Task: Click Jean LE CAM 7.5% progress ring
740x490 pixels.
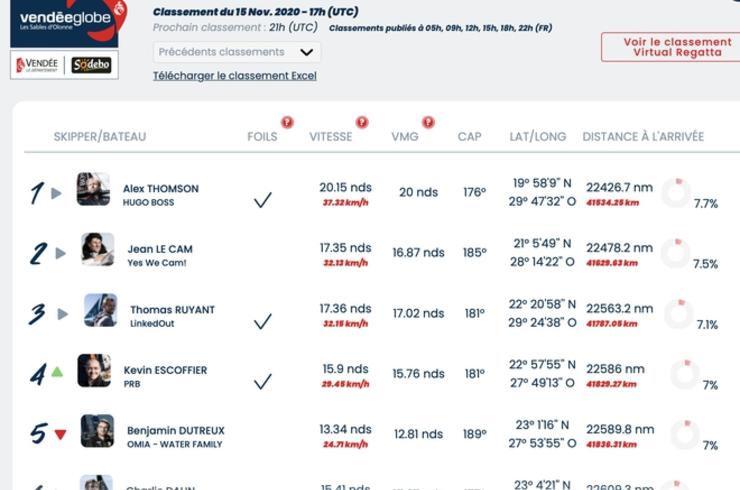Action: tap(675, 253)
